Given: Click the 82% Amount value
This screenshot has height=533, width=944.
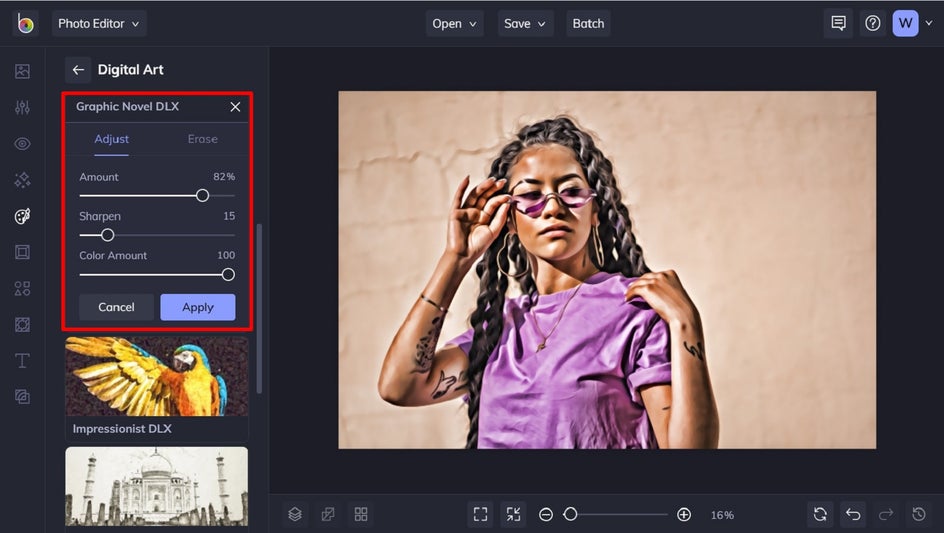Looking at the screenshot, I should pos(224,176).
